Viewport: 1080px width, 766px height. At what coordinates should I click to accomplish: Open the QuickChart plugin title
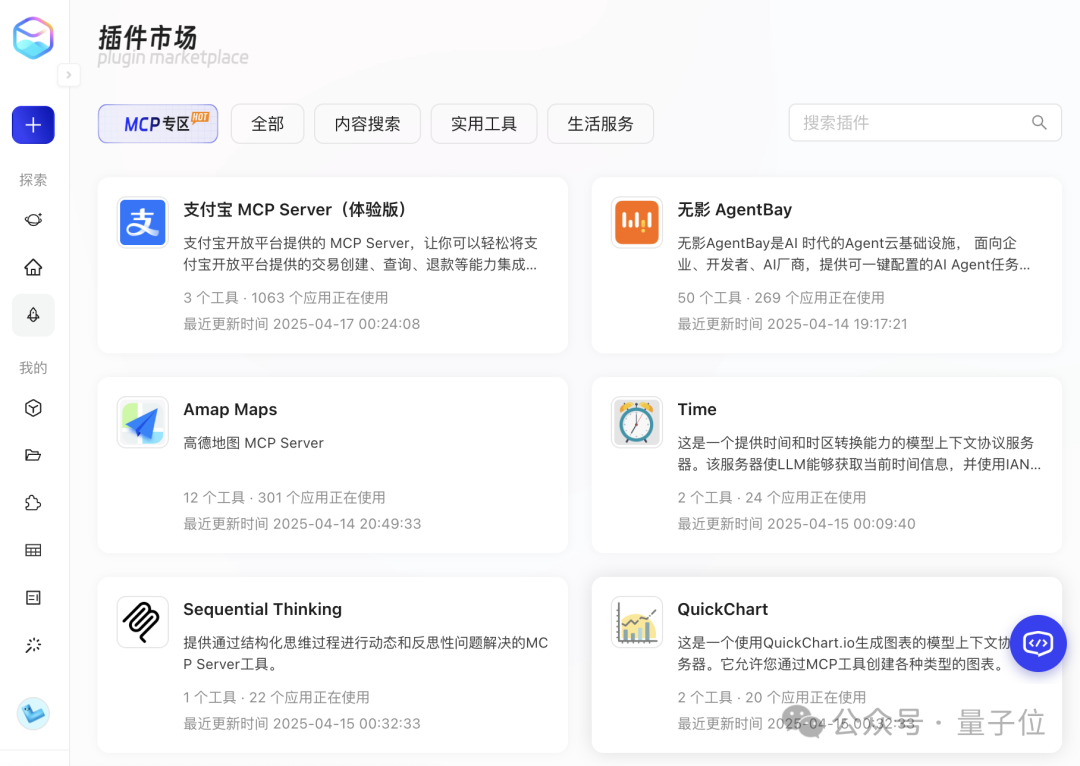[723, 609]
